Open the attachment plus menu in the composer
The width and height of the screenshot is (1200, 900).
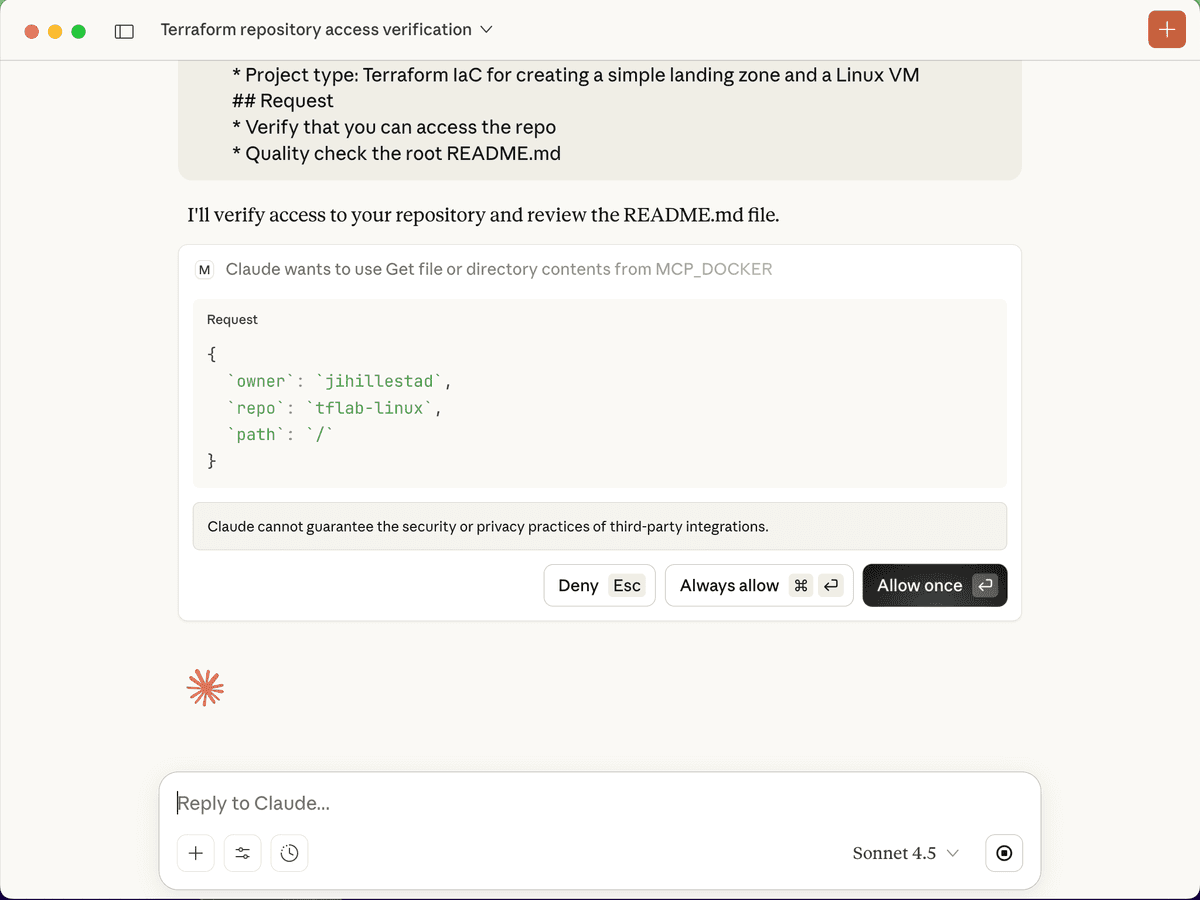(196, 853)
